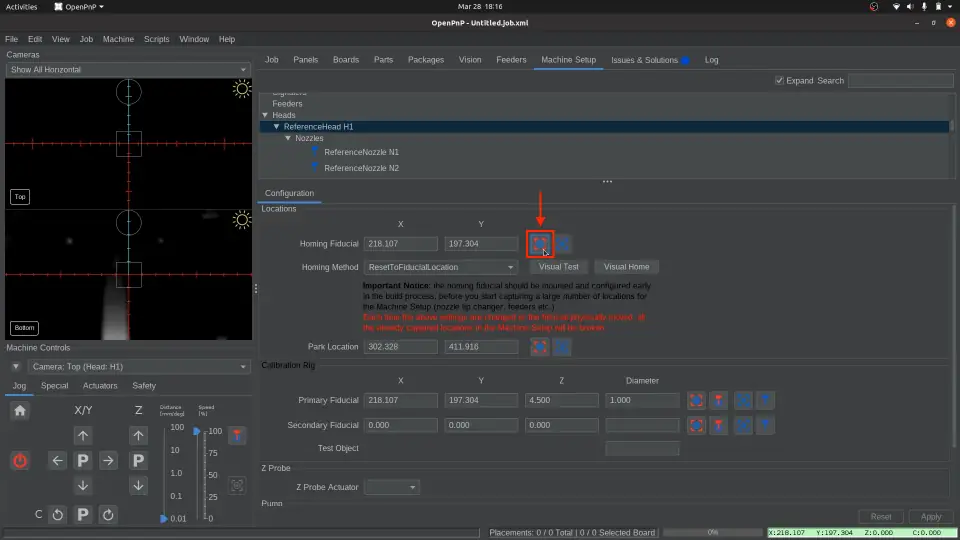The width and height of the screenshot is (960, 540).
Task: Rotate C axis clockwise
Action: coord(108,515)
